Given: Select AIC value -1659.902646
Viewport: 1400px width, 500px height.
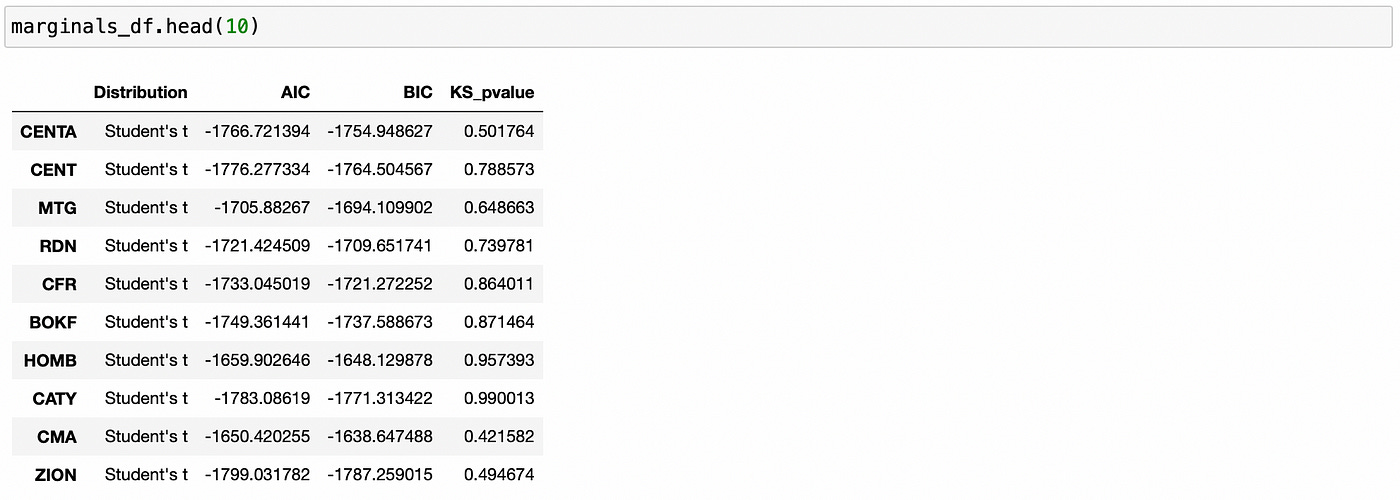Looking at the screenshot, I should click(258, 360).
